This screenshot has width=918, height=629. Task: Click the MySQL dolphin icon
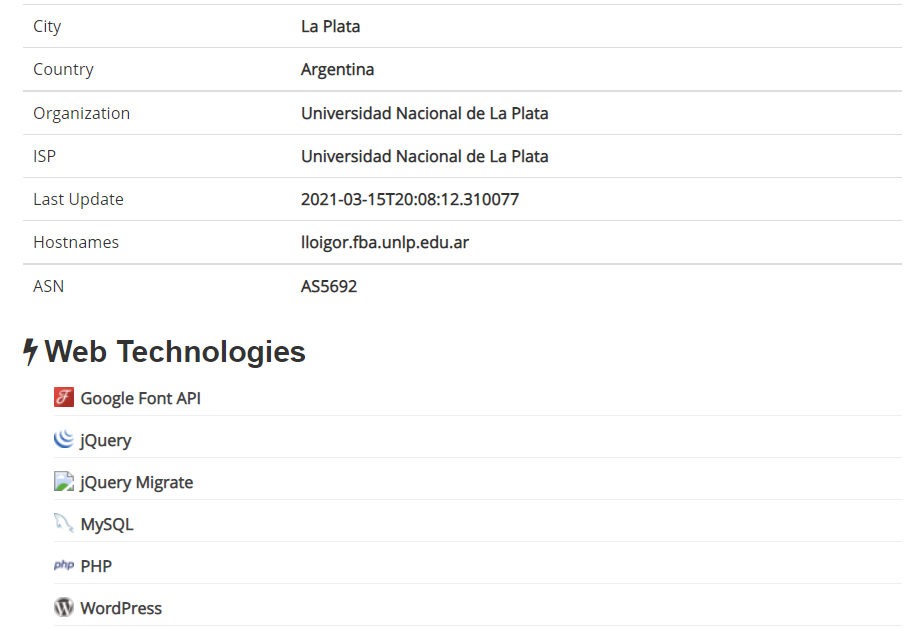pyautogui.click(x=64, y=523)
